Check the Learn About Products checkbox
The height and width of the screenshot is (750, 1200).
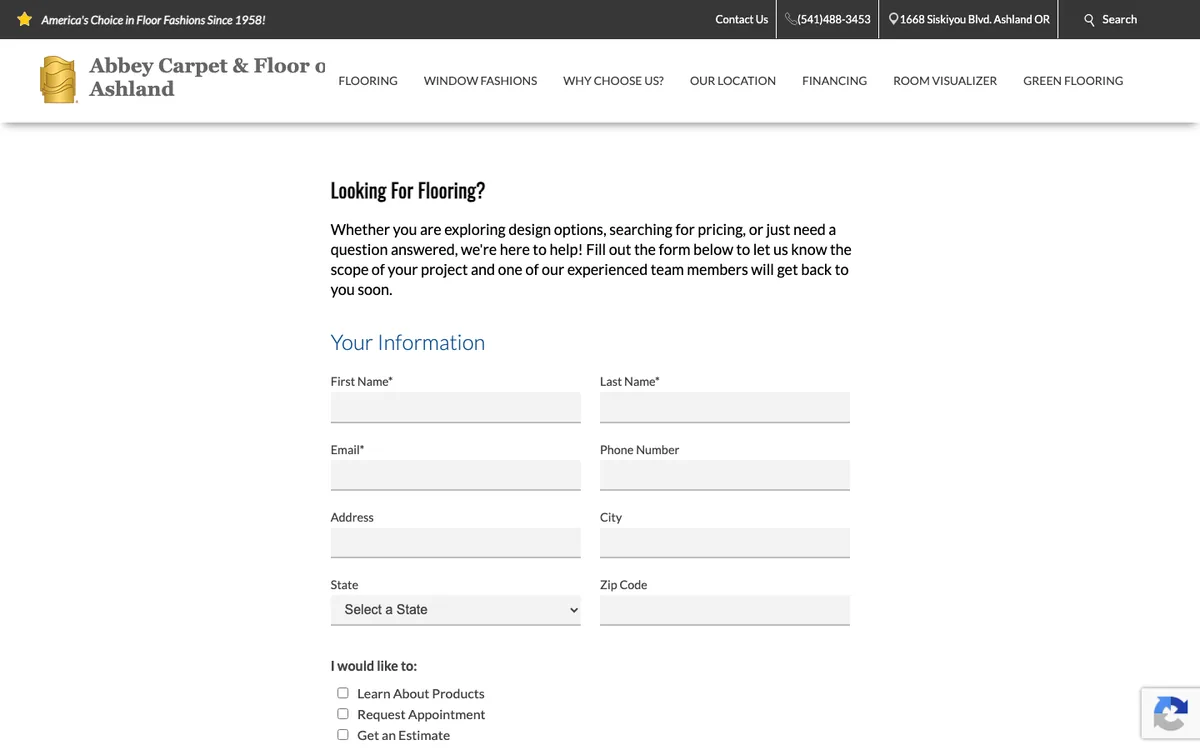point(343,693)
